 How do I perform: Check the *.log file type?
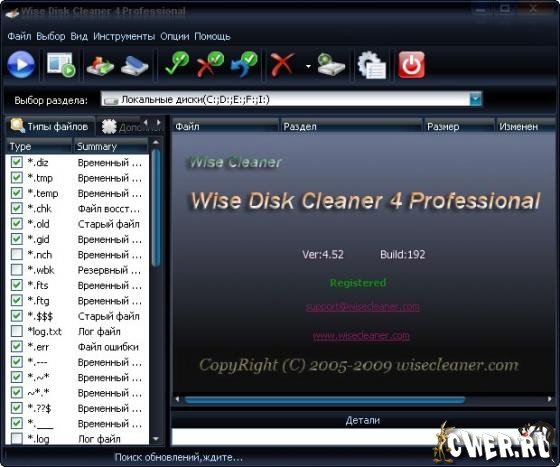(x=16, y=438)
